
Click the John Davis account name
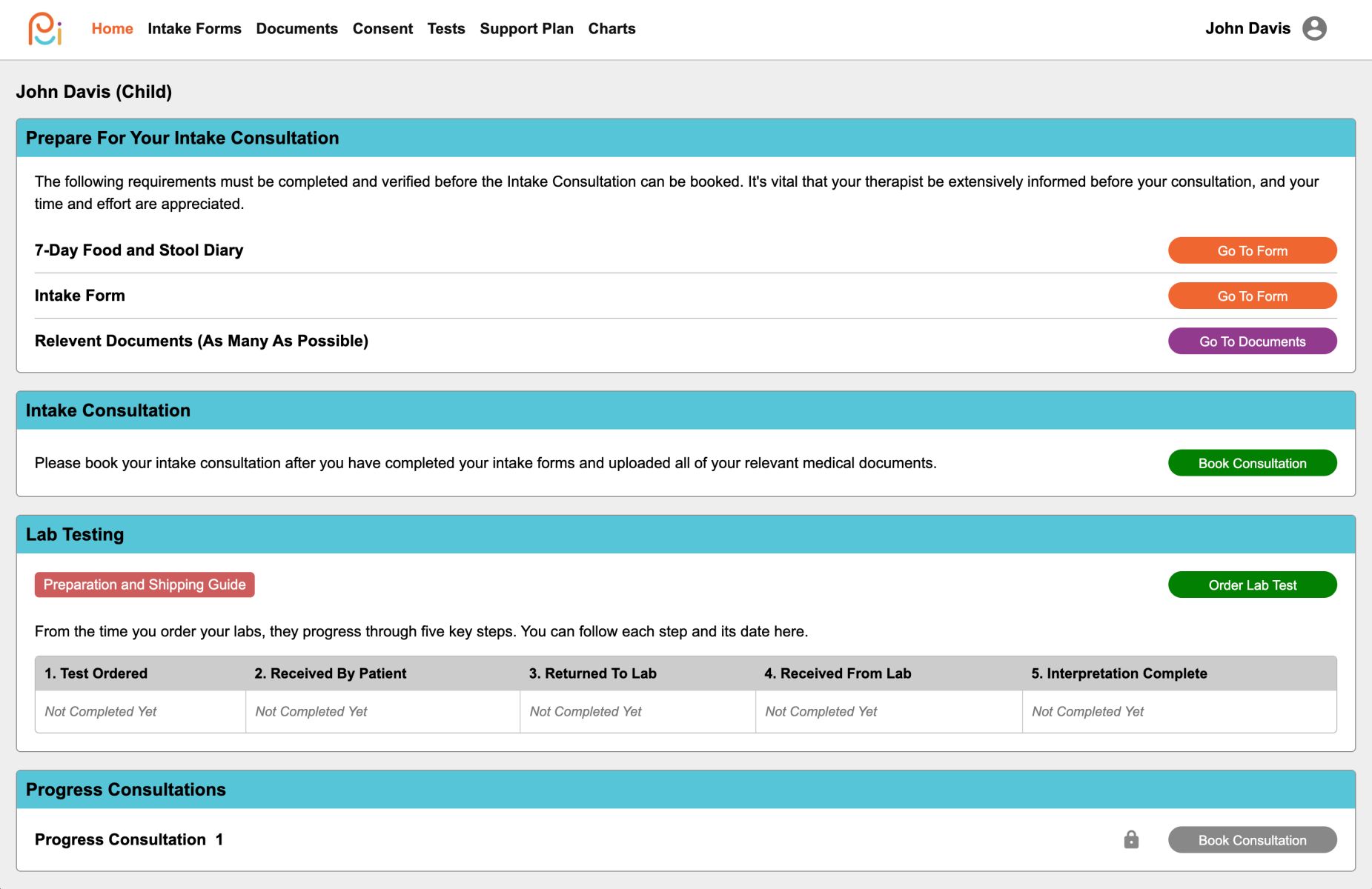(1247, 29)
